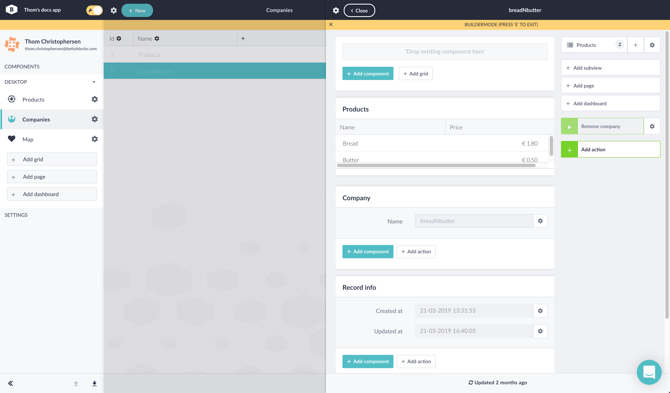Image resolution: width=670 pixels, height=393 pixels.
Task: Click the Close button
Action: [359, 10]
